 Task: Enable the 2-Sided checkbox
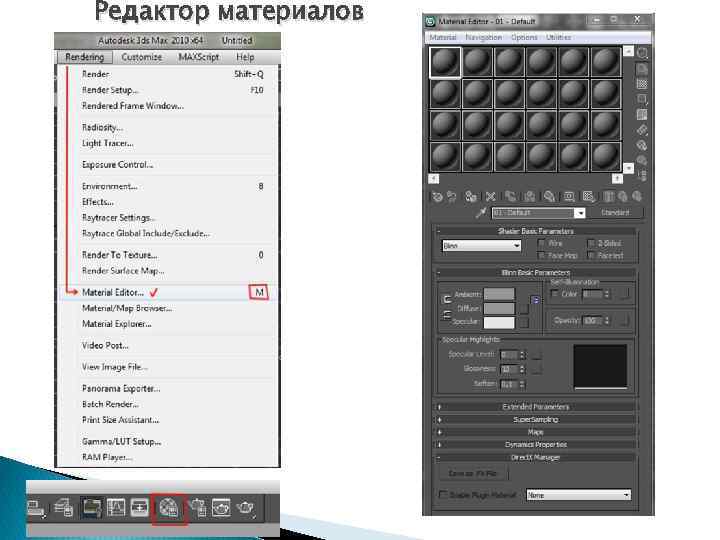pyautogui.click(x=591, y=243)
